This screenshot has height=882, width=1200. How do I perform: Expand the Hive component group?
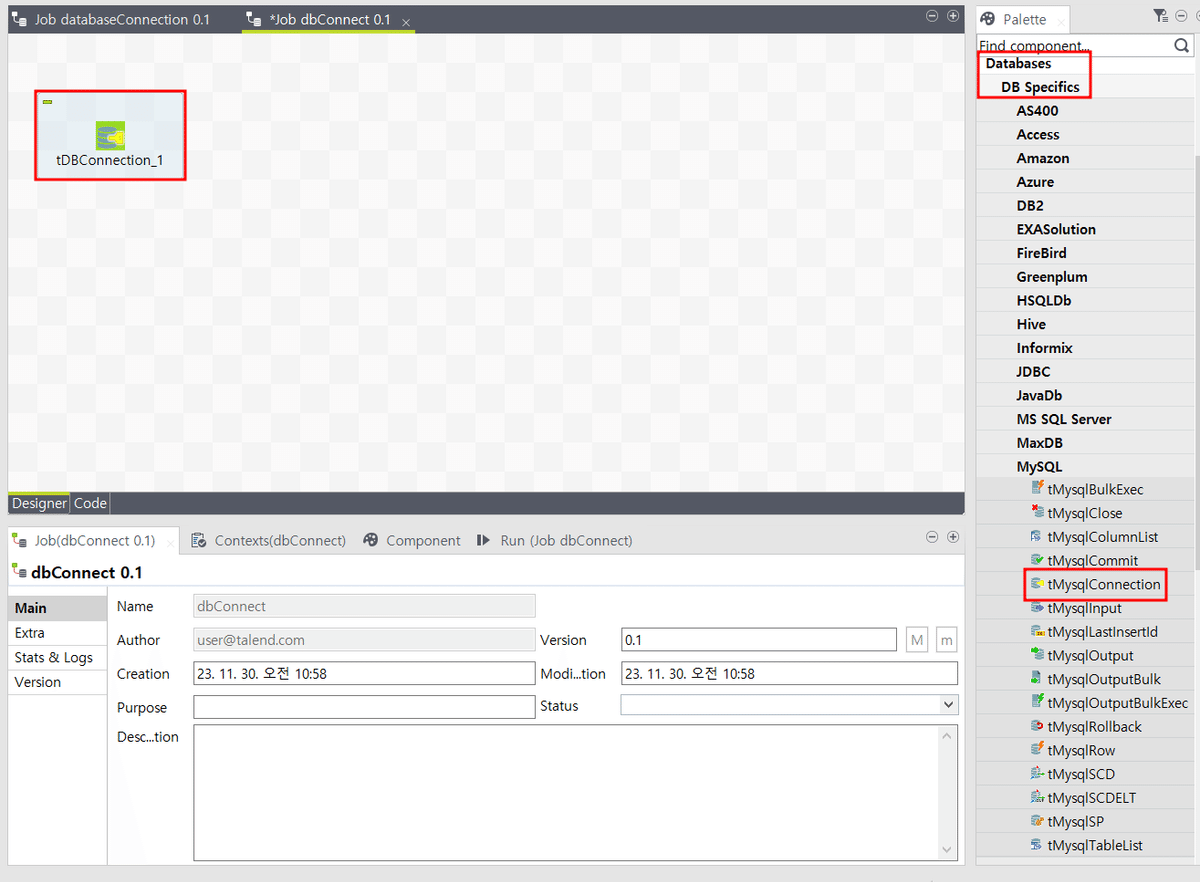[1031, 324]
